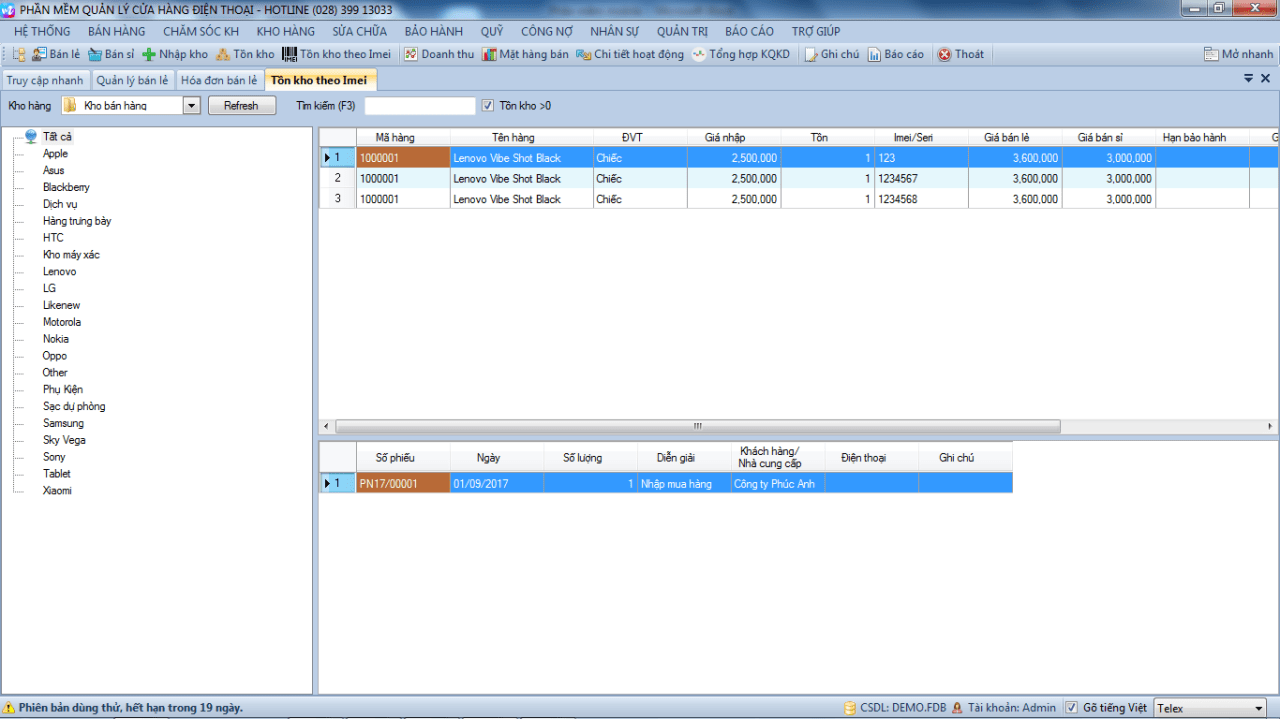Screen dimensions: 1280x719
Task: Open Tồn kho theo Imei barcode icon
Action: tap(289, 54)
